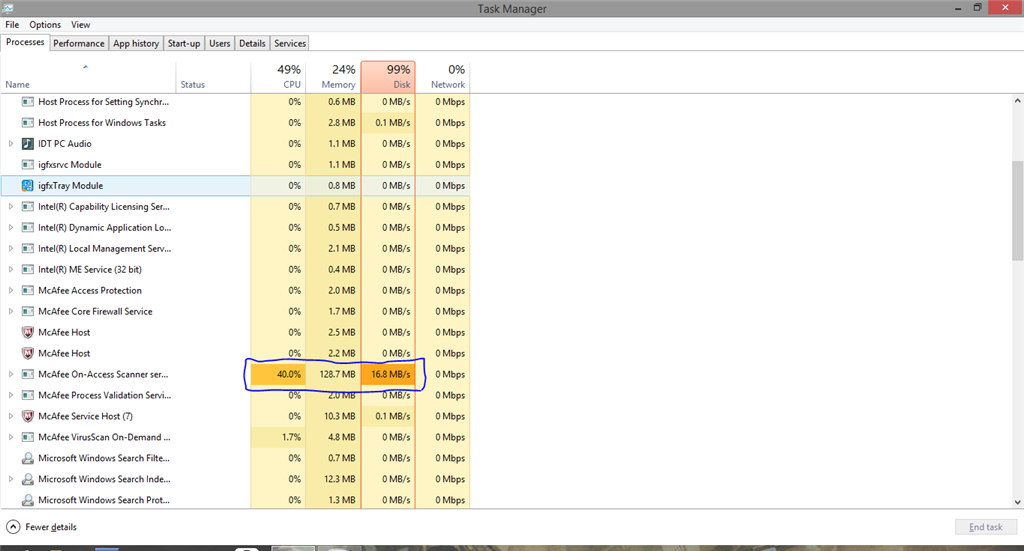Click the 12.3 MB memory value
Image resolution: width=1024 pixels, height=551 pixels.
[x=341, y=479]
